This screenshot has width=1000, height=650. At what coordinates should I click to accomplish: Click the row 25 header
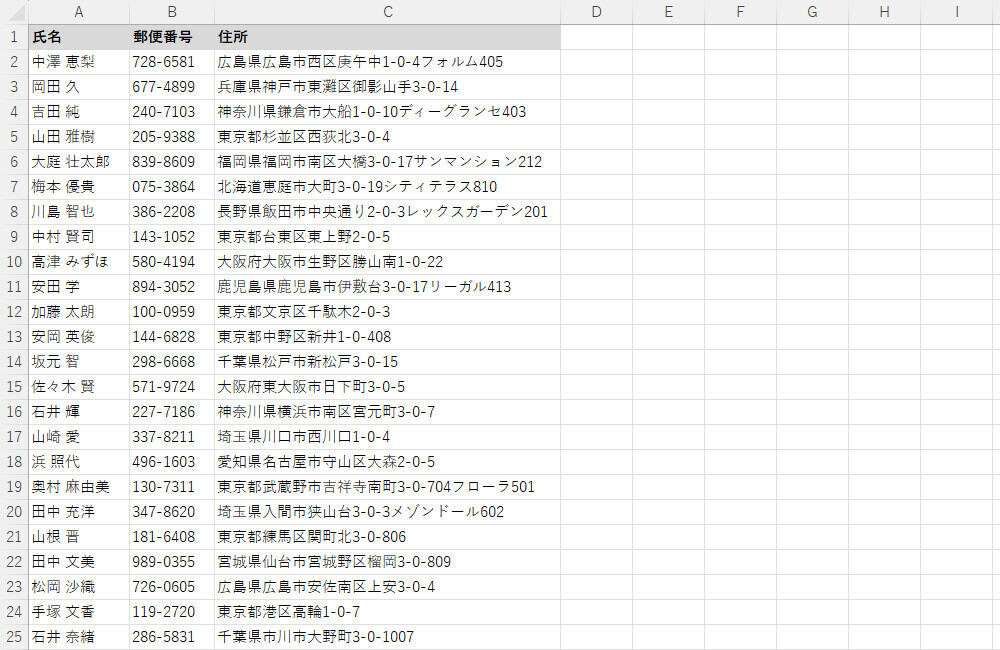click(x=14, y=637)
